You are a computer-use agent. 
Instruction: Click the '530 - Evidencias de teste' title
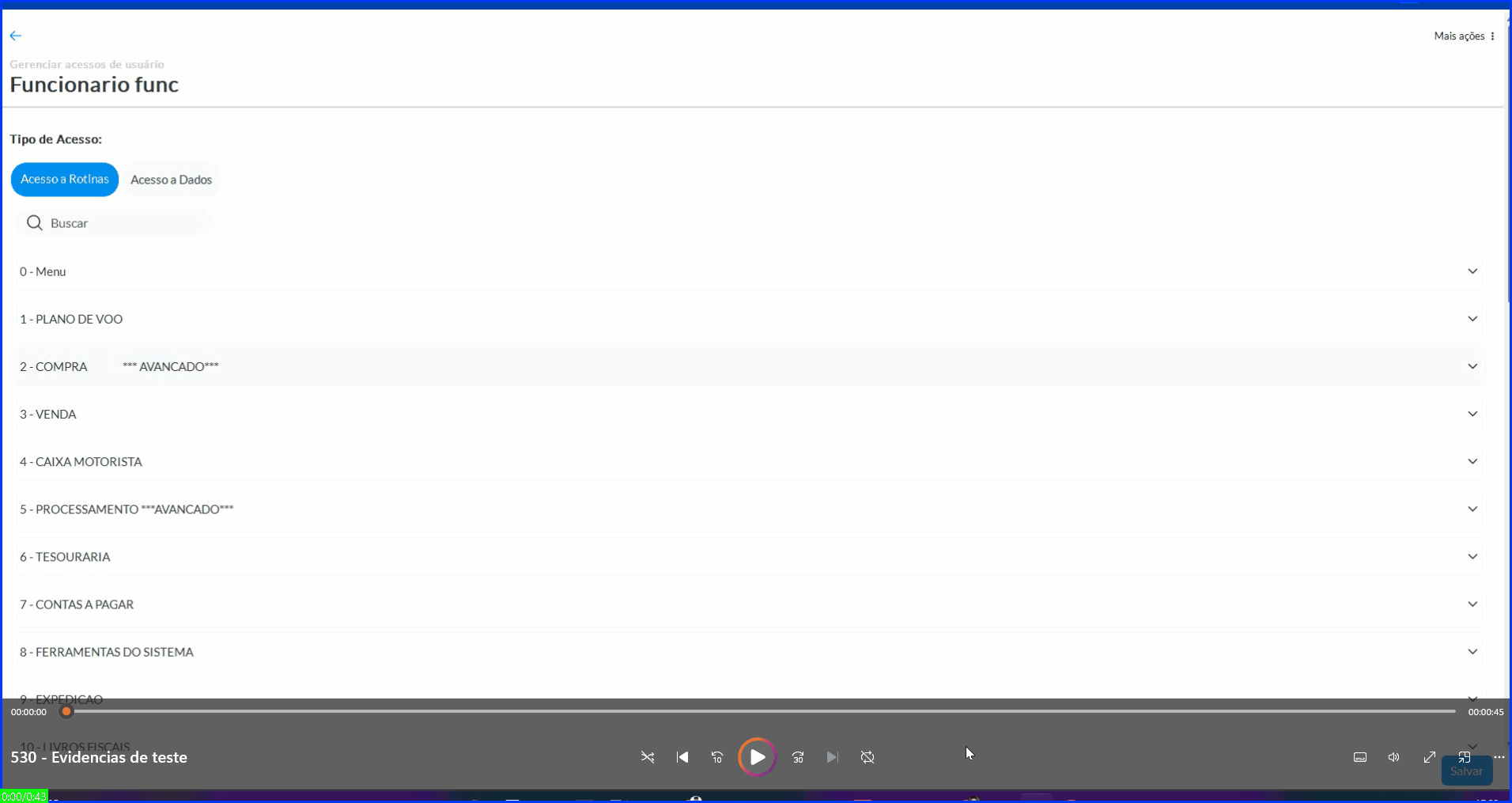click(99, 757)
